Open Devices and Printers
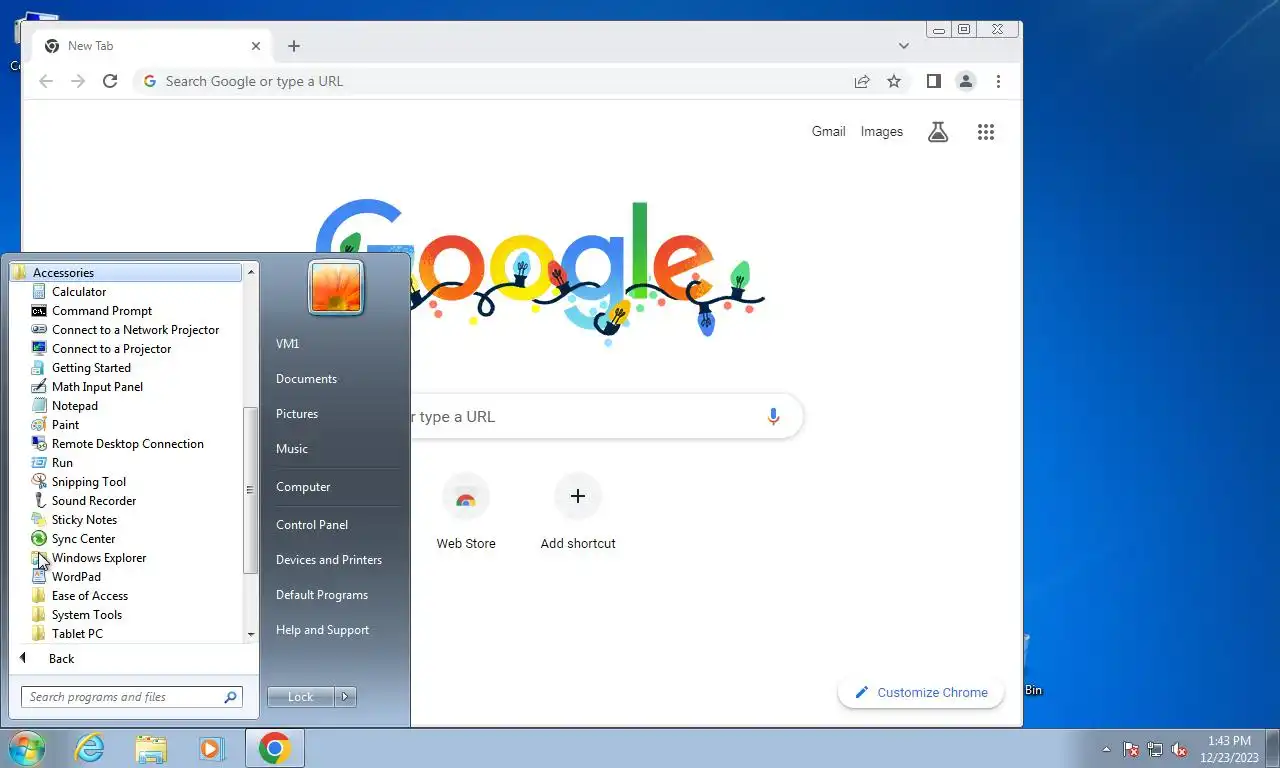The image size is (1280, 768). click(329, 560)
